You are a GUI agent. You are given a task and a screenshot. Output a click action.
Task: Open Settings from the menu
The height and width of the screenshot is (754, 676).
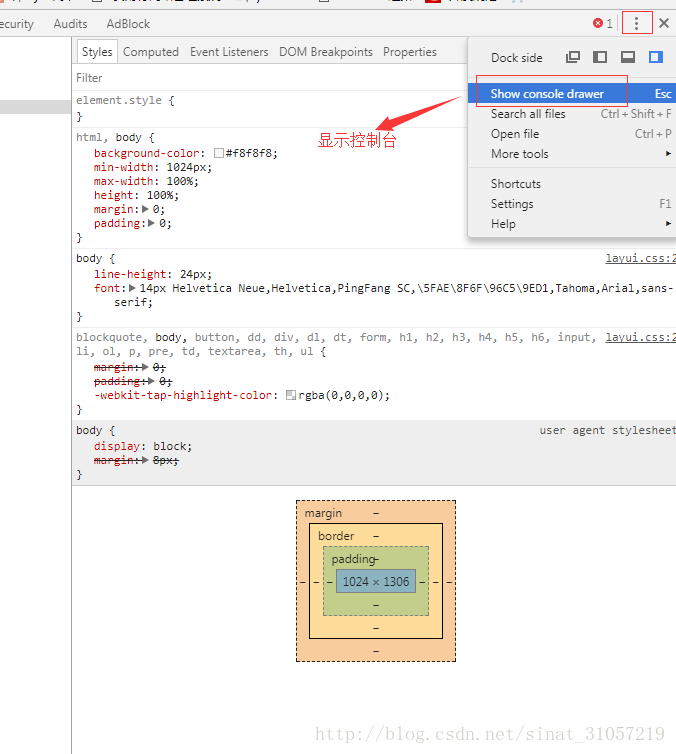[572, 204]
